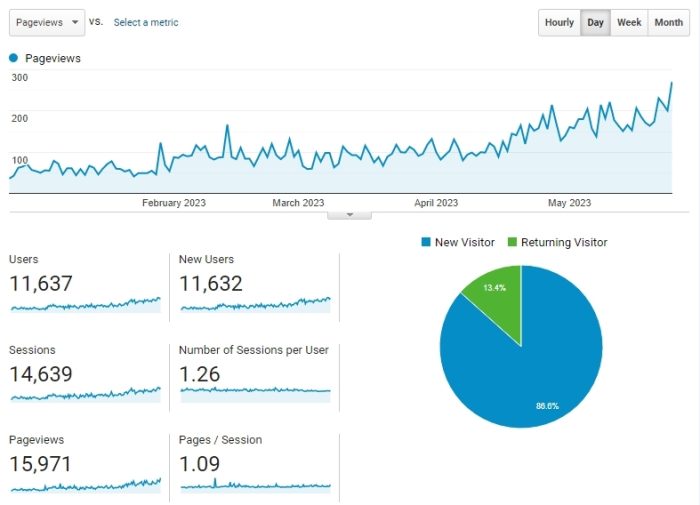
Task: Open the Pageviews sparkline at bottom
Action: tap(85, 485)
